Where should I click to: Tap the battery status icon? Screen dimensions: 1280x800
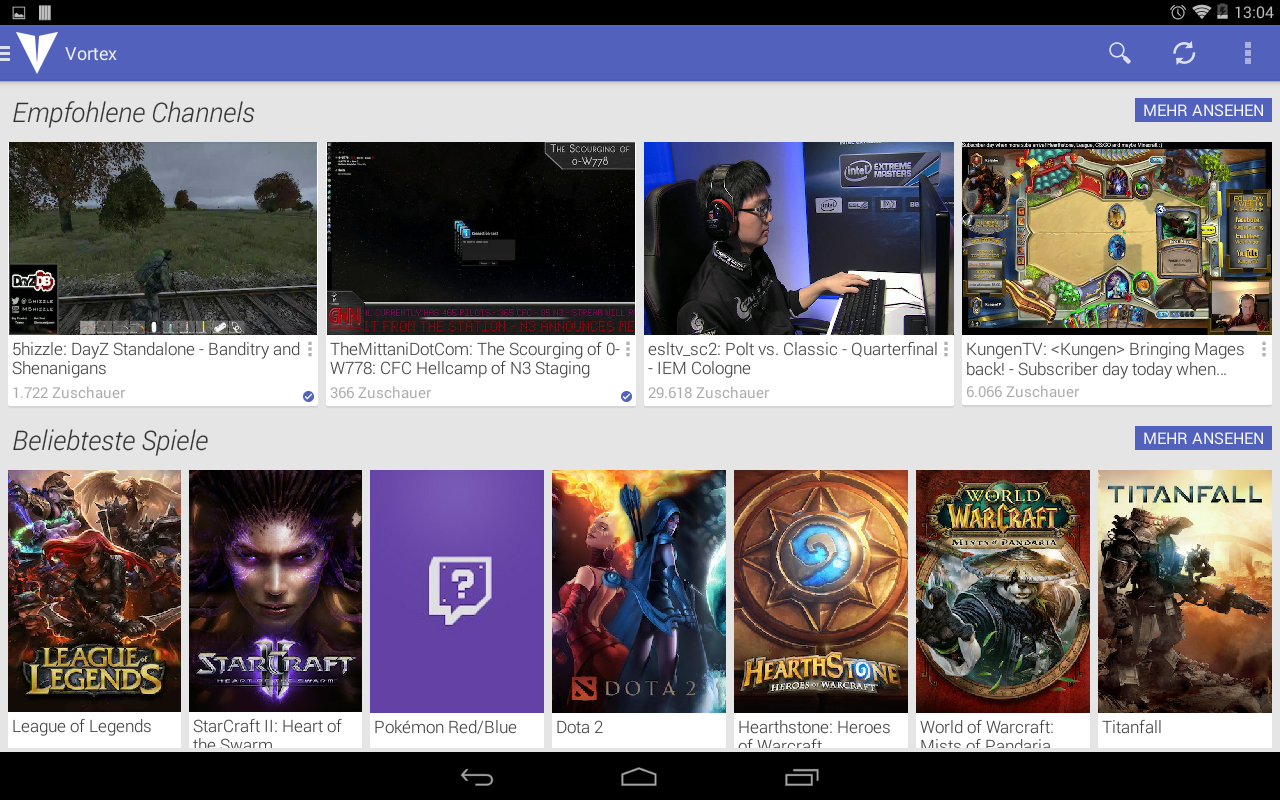click(x=1222, y=12)
